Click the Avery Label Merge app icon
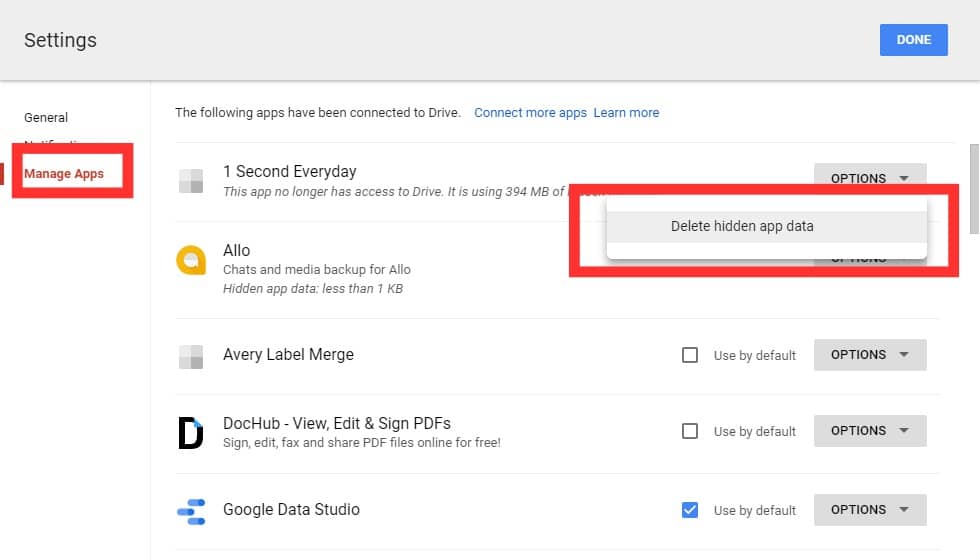980x560 pixels. (191, 357)
